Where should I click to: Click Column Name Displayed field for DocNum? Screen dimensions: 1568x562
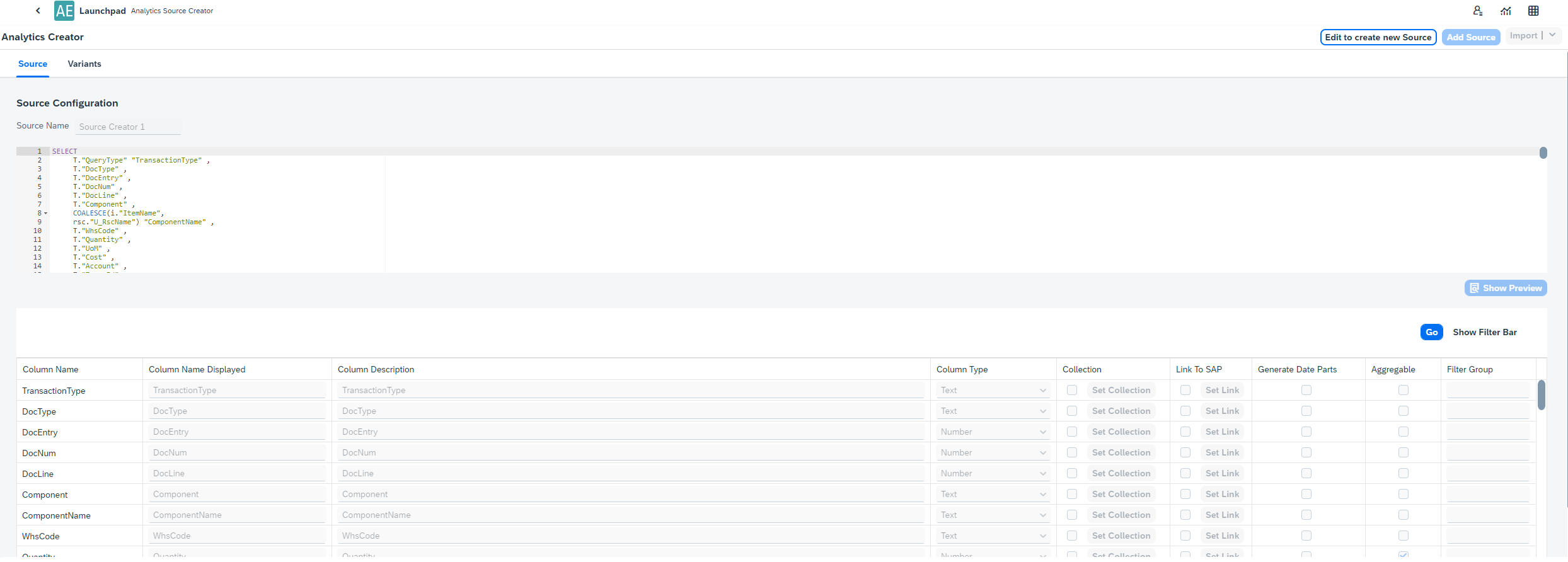pyautogui.click(x=237, y=453)
